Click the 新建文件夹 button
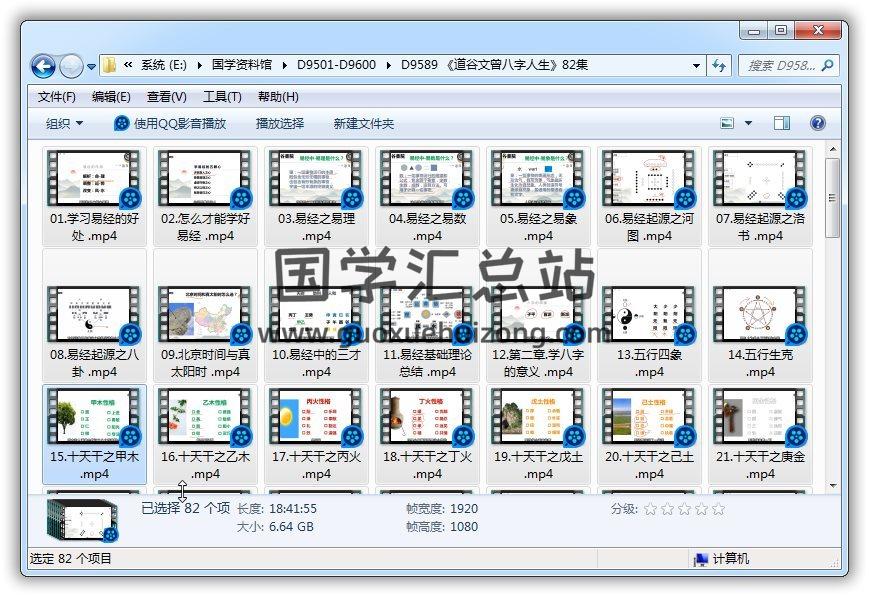Image resolution: width=869 pixels, height=597 pixels. (x=364, y=124)
